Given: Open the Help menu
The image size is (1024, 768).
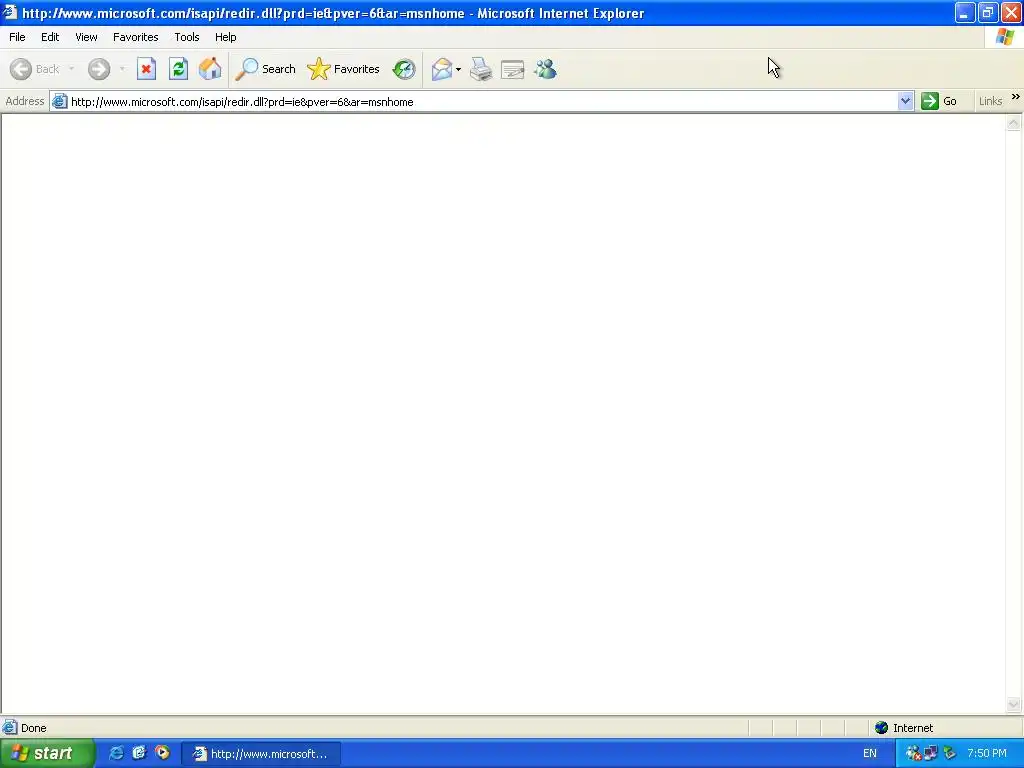Looking at the screenshot, I should (225, 37).
